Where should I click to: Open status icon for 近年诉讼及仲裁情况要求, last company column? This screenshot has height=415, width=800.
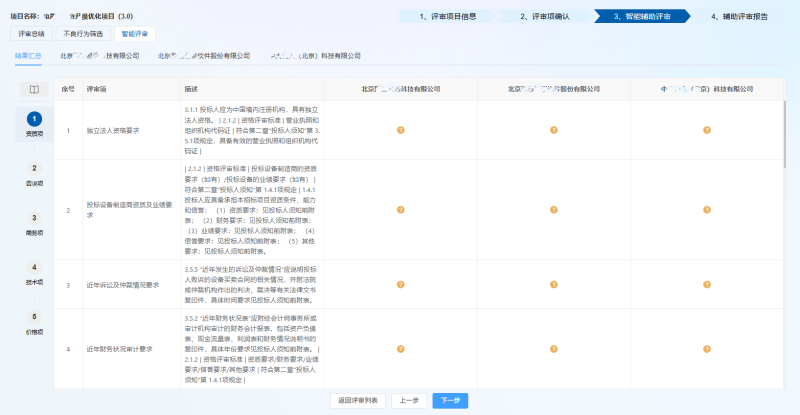pos(707,284)
